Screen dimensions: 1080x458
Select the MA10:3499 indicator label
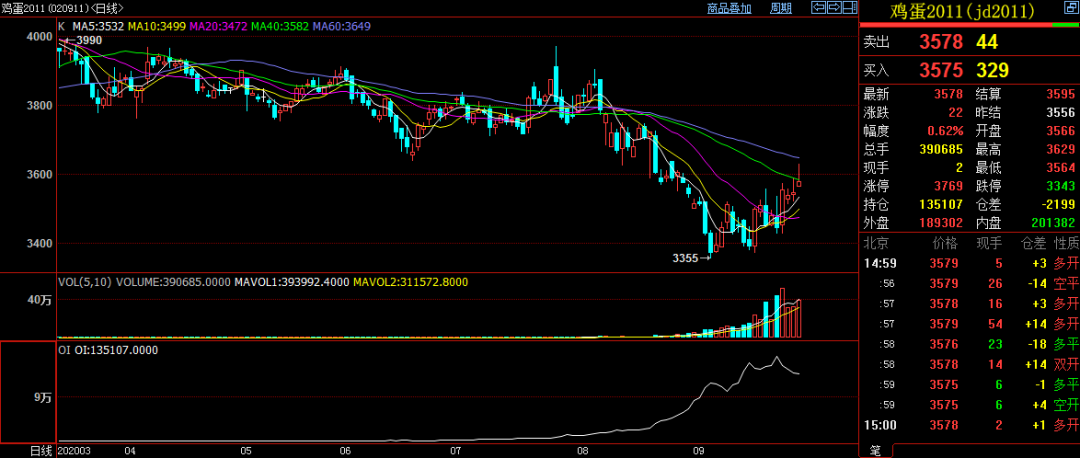point(157,27)
